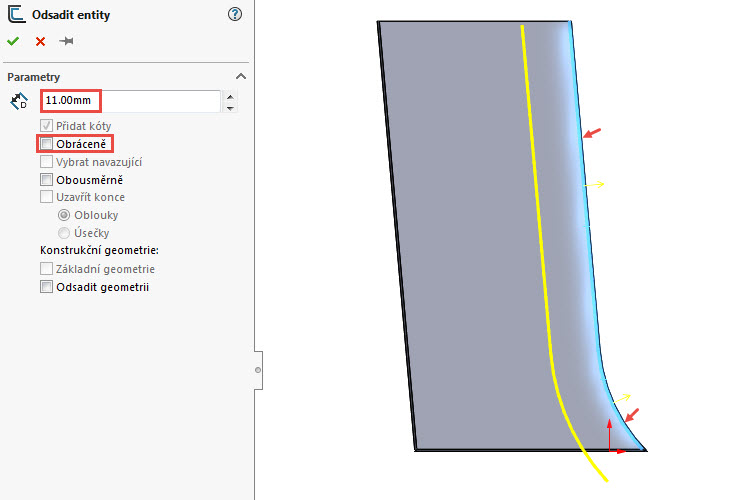Decrease offset distance with down arrow
The height and width of the screenshot is (500, 750).
tap(231, 108)
